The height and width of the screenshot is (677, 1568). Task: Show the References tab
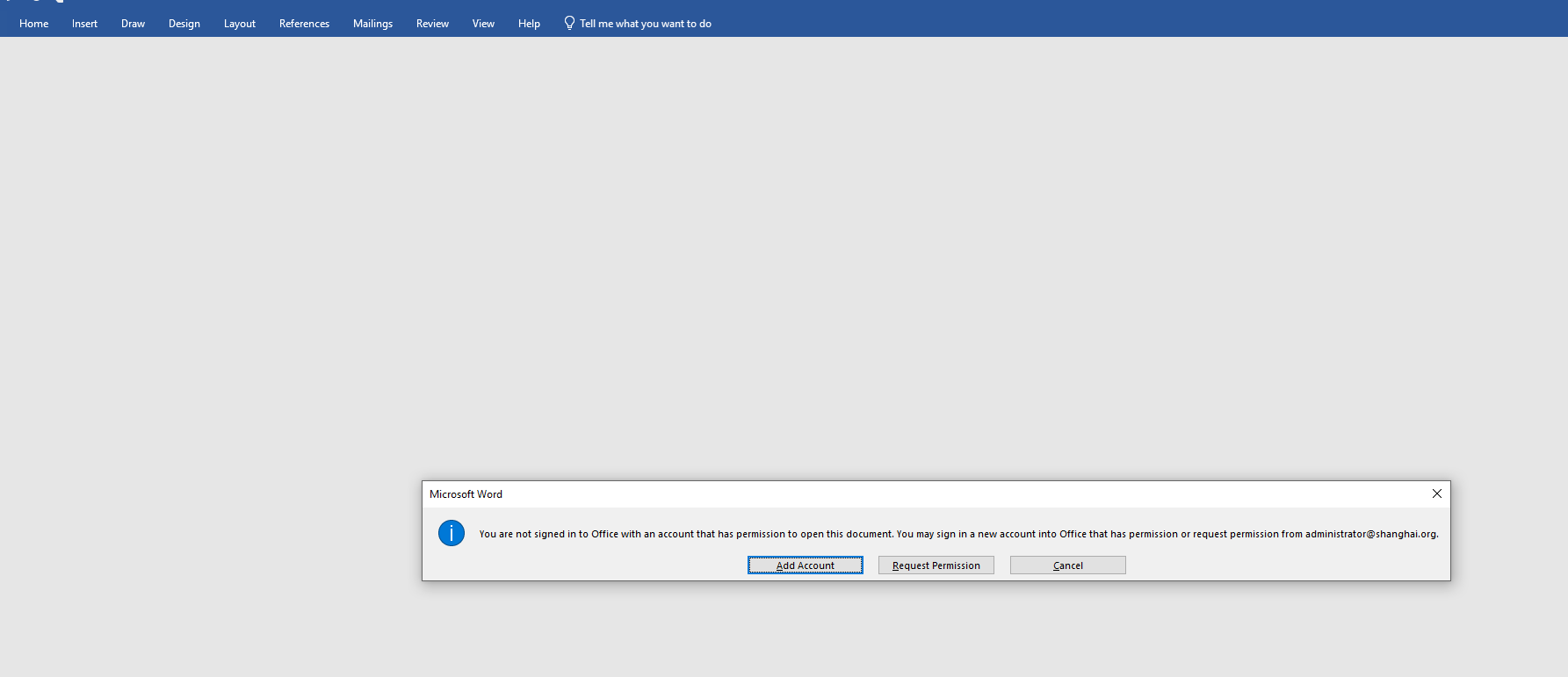click(x=304, y=24)
